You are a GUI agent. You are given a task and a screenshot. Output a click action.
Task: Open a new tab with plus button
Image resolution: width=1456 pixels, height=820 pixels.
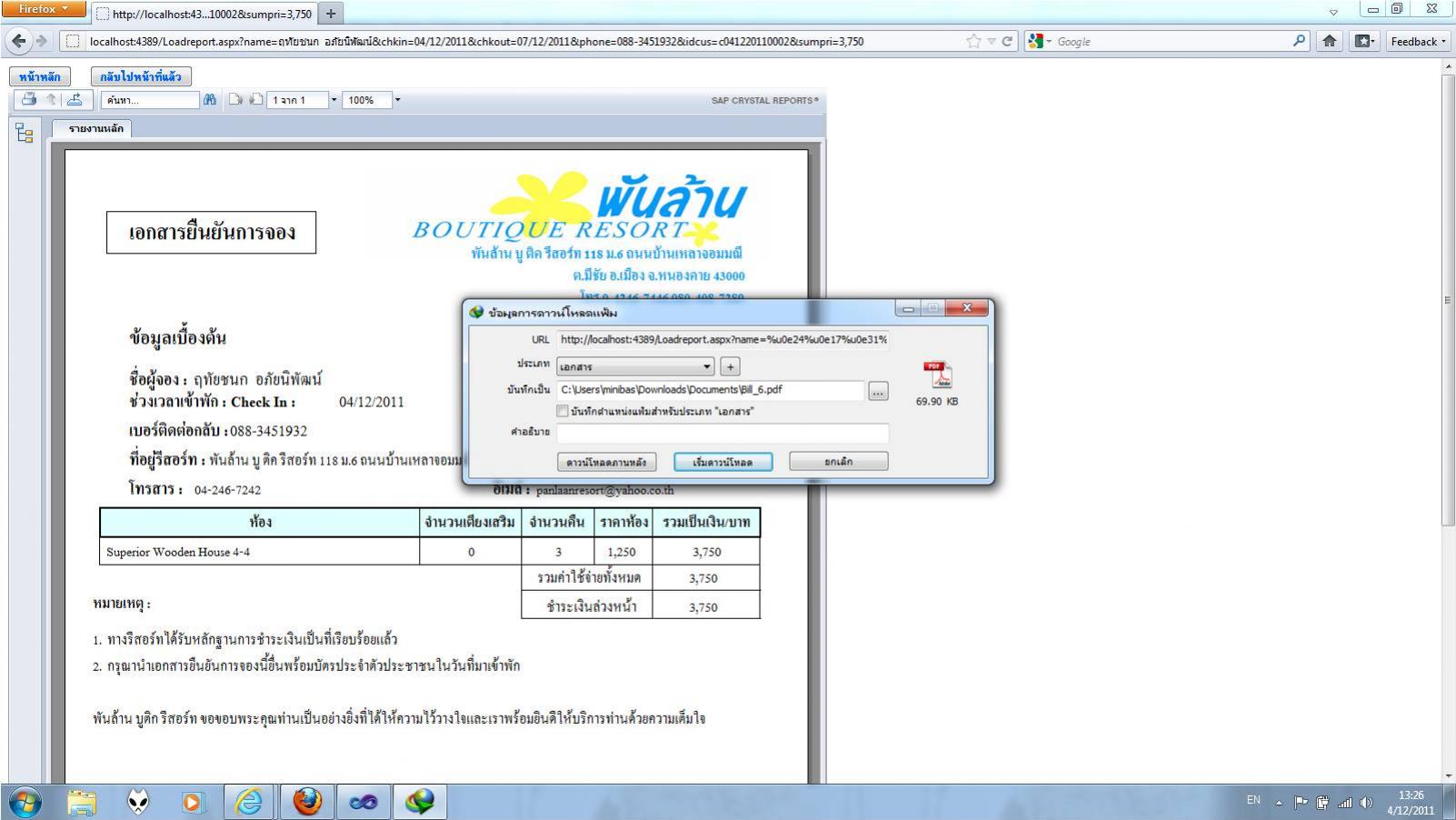[331, 14]
